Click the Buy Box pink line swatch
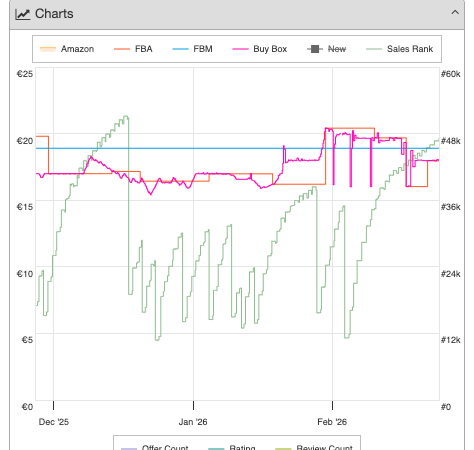The height and width of the screenshot is (450, 474). pyautogui.click(x=240, y=49)
